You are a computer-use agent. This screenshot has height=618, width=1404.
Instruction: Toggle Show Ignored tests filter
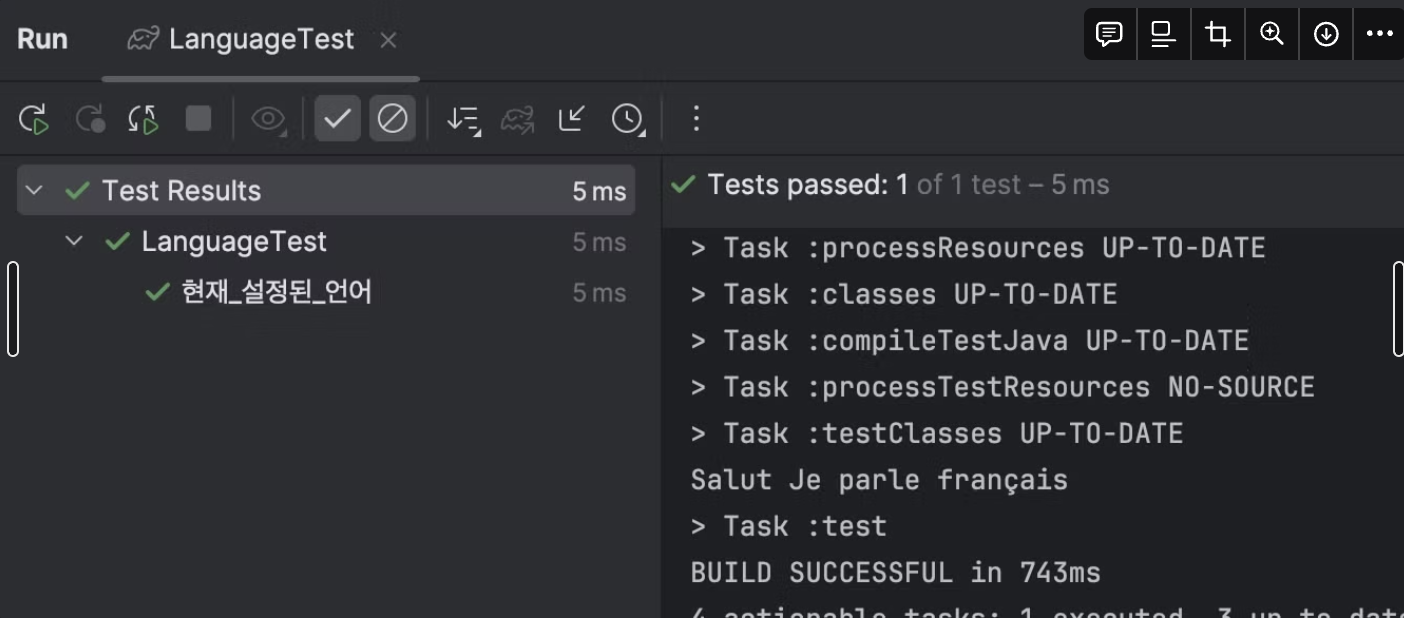click(x=392, y=120)
